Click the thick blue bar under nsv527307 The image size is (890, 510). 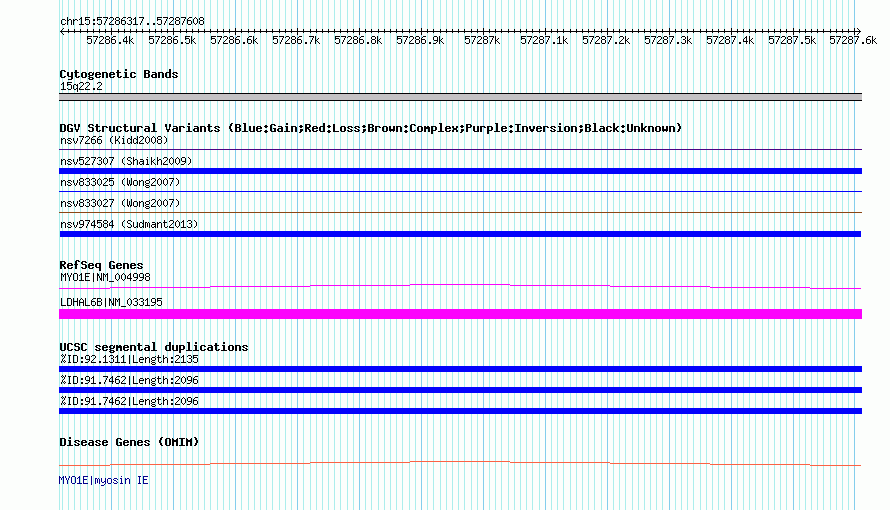point(460,171)
